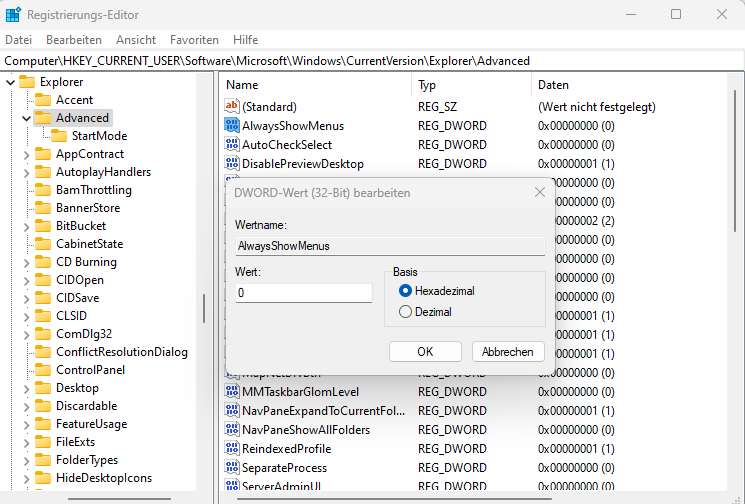Click the Typ column header
The width and height of the screenshot is (745, 504).
pyautogui.click(x=471, y=85)
